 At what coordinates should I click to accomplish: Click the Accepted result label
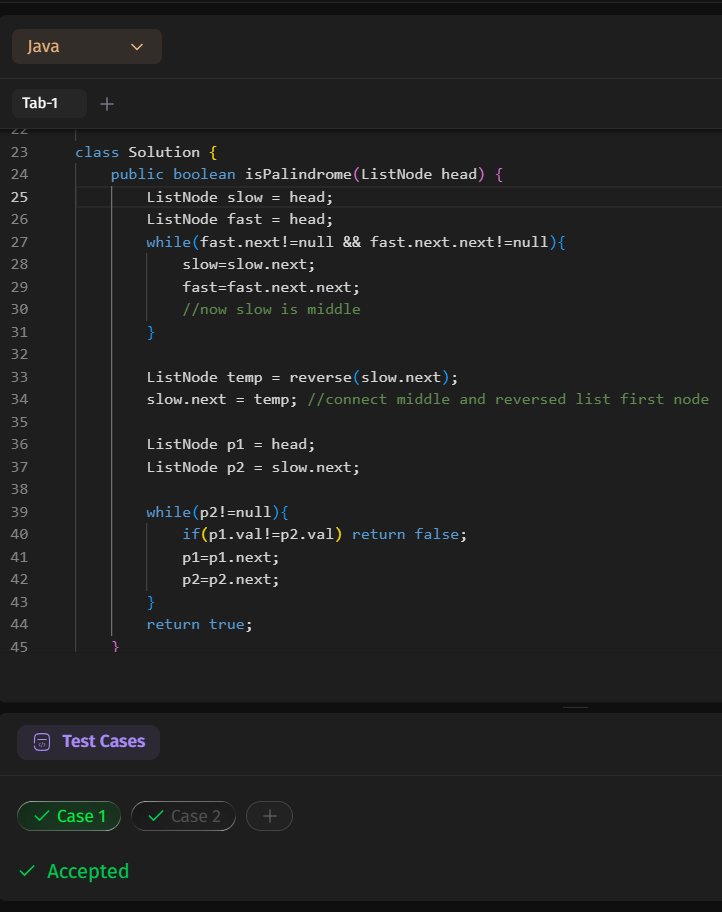pyautogui.click(x=88, y=871)
